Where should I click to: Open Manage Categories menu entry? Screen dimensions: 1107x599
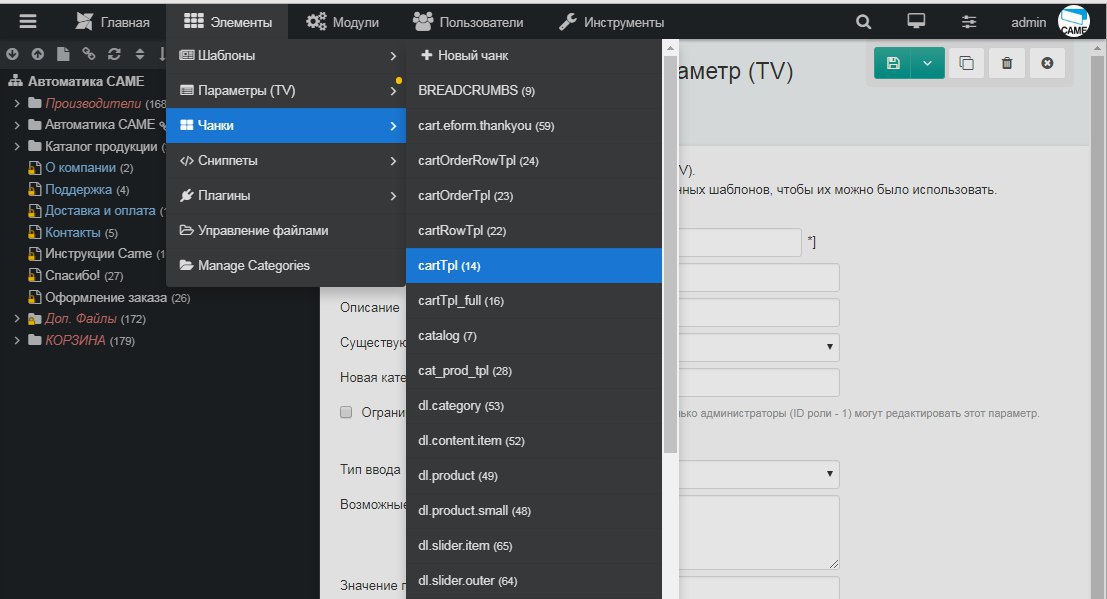(x=286, y=266)
